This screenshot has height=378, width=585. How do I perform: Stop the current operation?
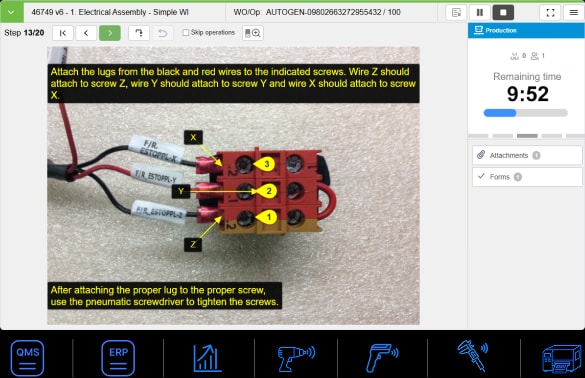[x=503, y=13]
